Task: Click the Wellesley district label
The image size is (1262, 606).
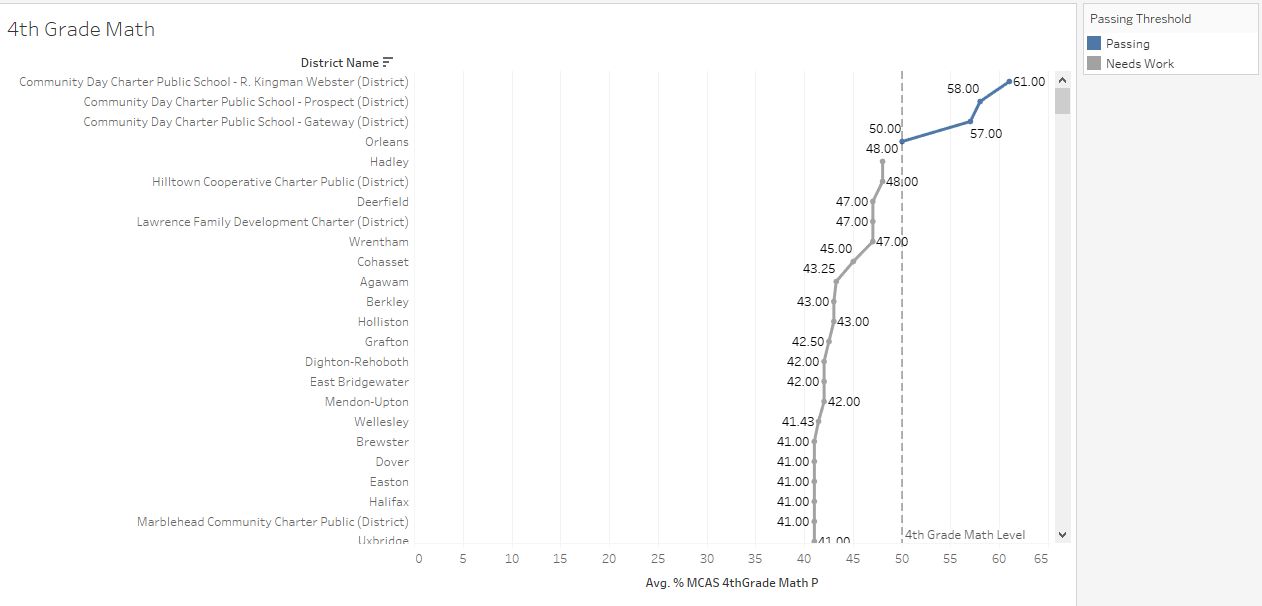Action: tap(381, 421)
